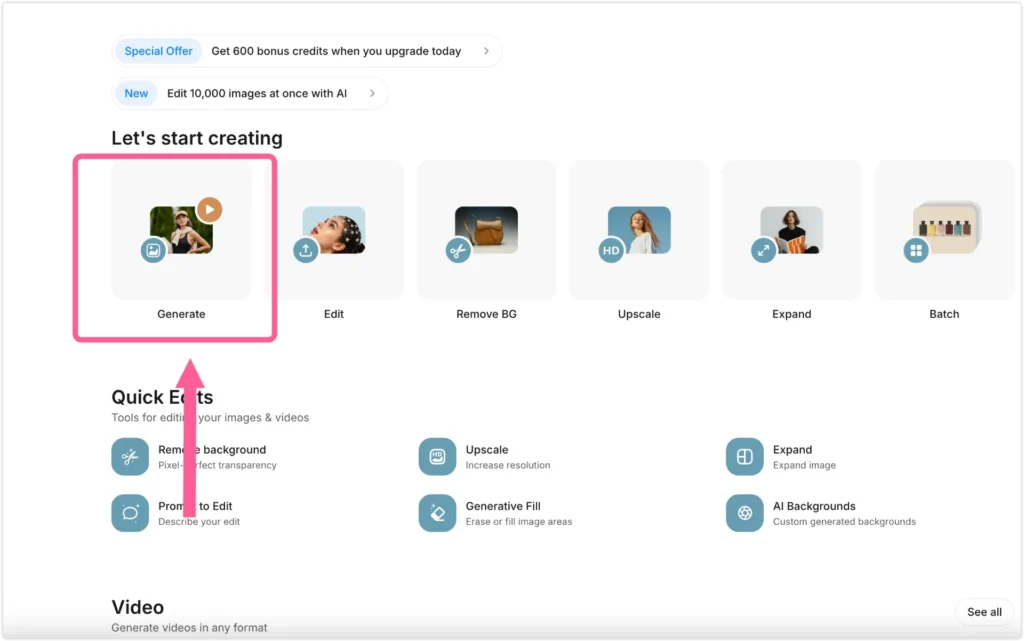Click the Remove background quick edit icon

point(130,456)
